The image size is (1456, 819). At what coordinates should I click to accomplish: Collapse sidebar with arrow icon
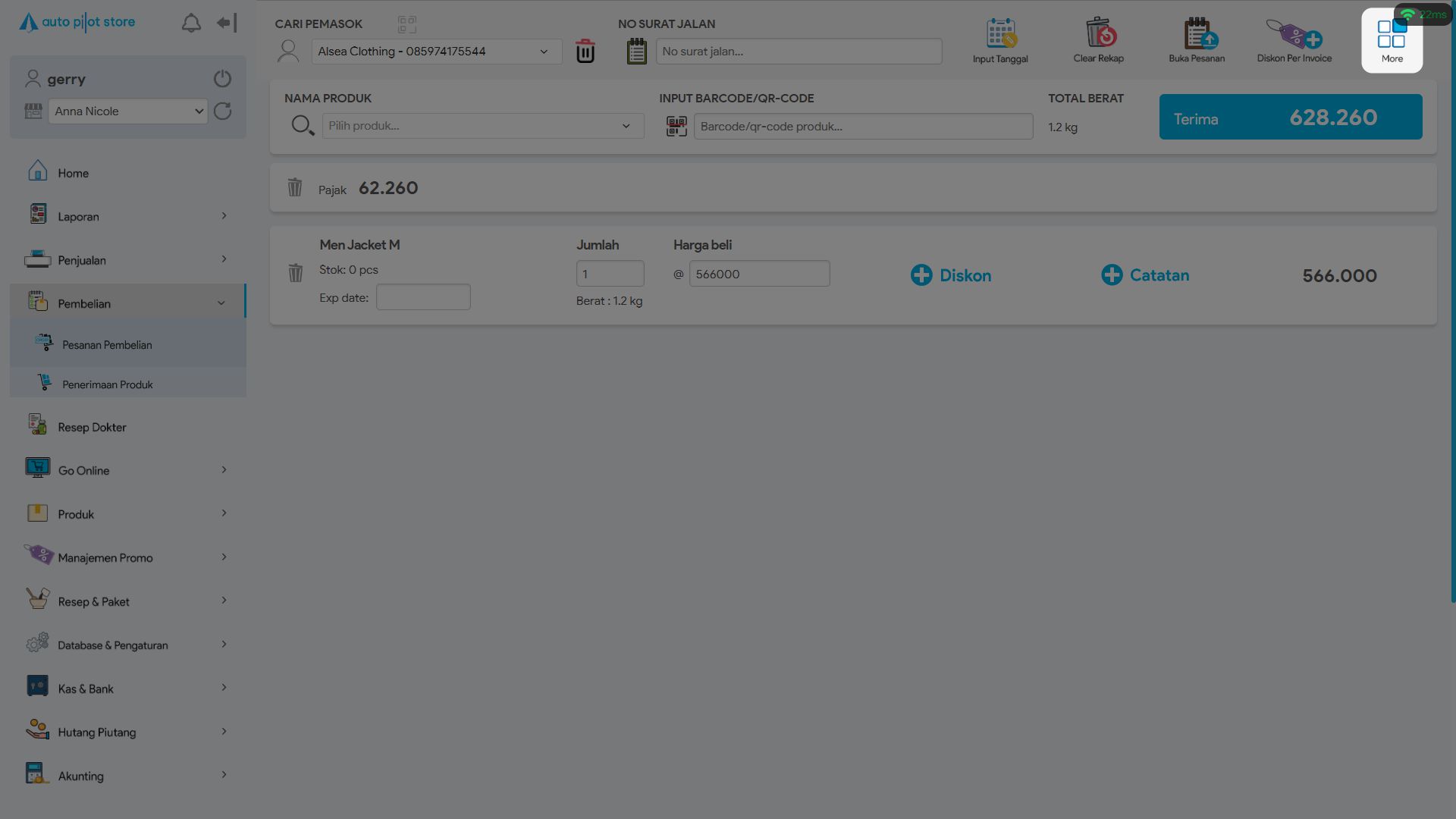click(227, 24)
